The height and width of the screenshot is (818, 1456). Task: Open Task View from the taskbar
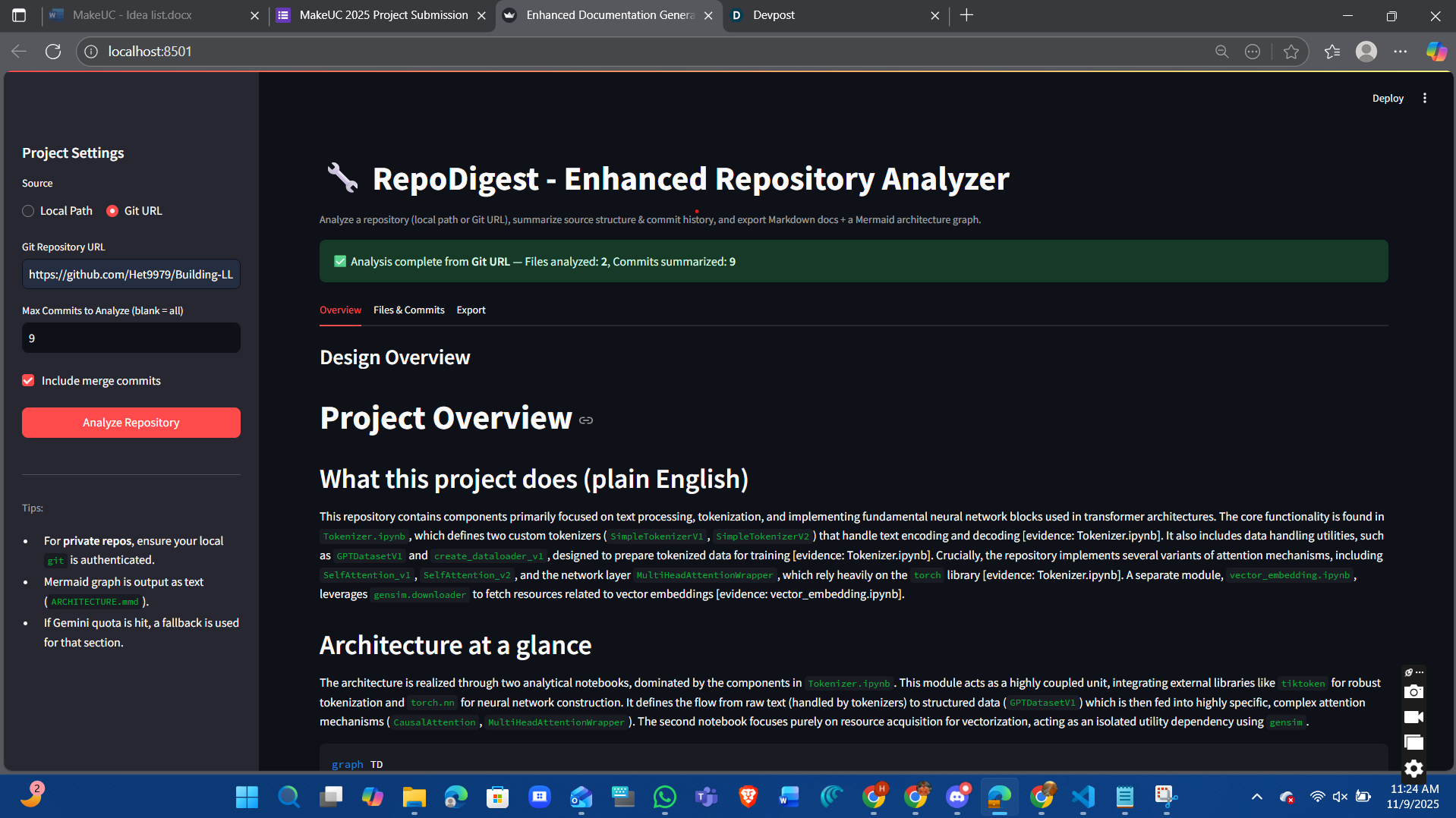330,797
